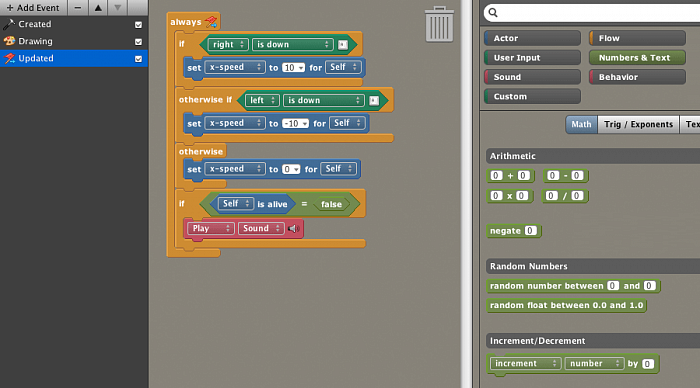700x388 pixels.
Task: Open the increment dropdown in the palette
Action: 525,363
